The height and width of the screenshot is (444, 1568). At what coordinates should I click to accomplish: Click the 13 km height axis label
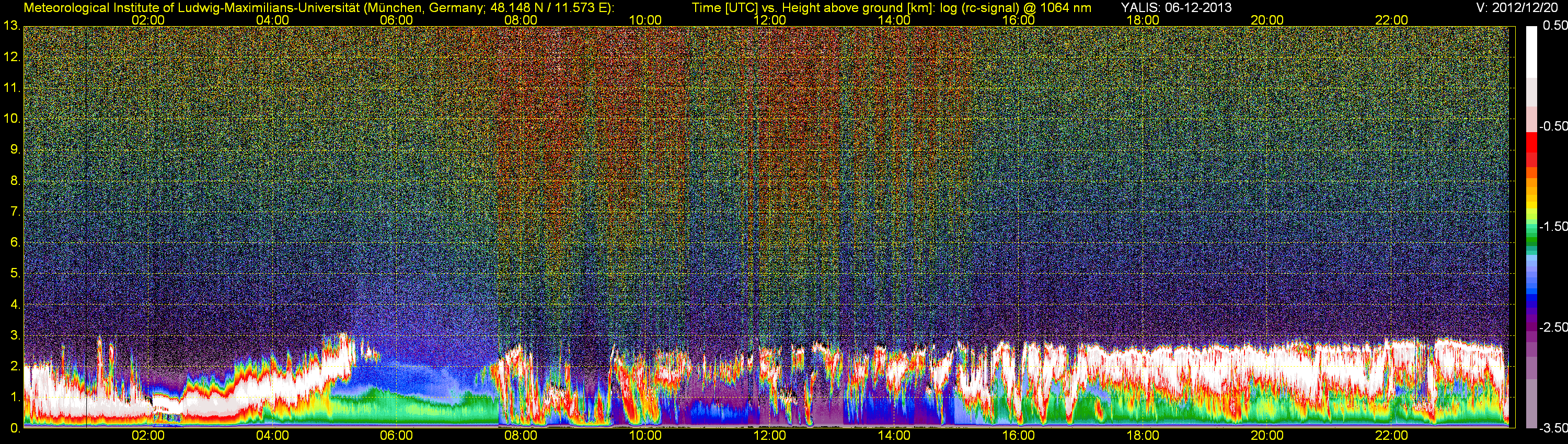click(12, 26)
